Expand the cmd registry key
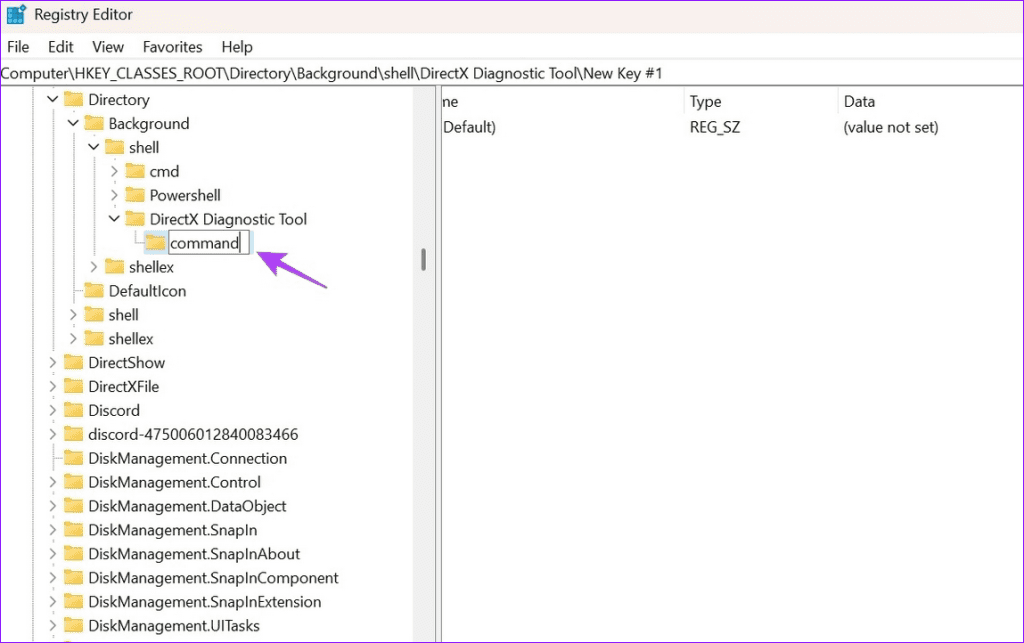Screen dimensions: 1024x643 tap(114, 171)
